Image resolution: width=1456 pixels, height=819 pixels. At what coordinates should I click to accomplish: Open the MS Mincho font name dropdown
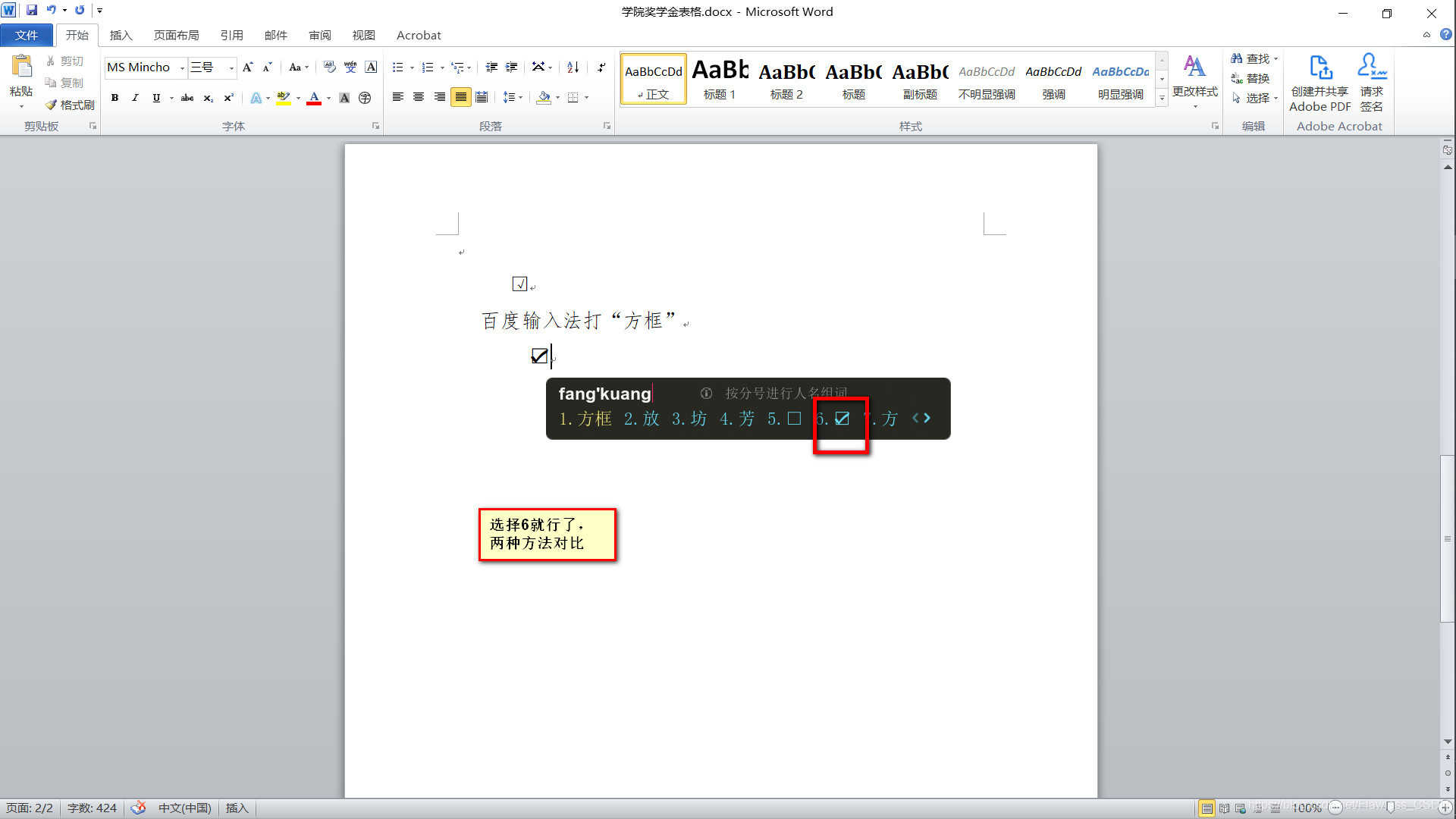pyautogui.click(x=182, y=68)
